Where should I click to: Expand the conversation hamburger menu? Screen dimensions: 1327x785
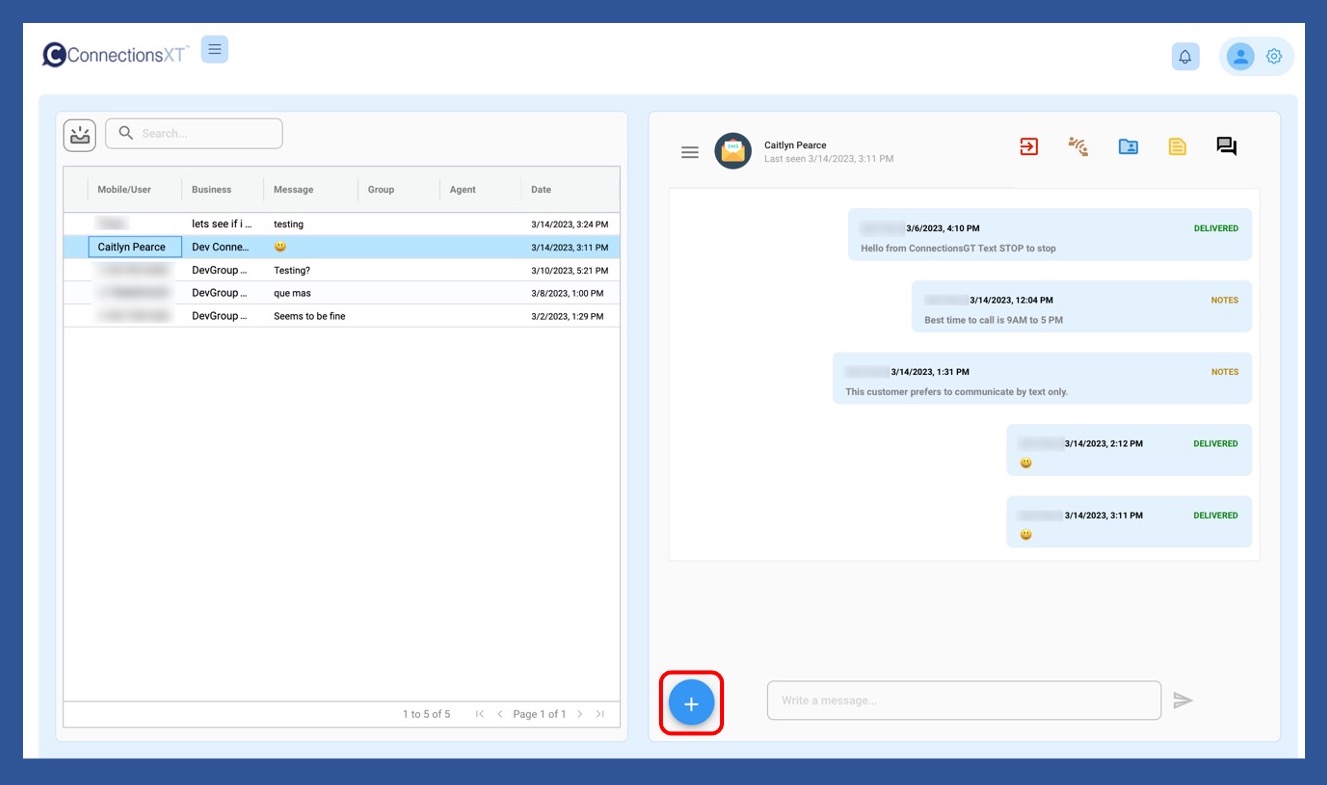pos(689,152)
